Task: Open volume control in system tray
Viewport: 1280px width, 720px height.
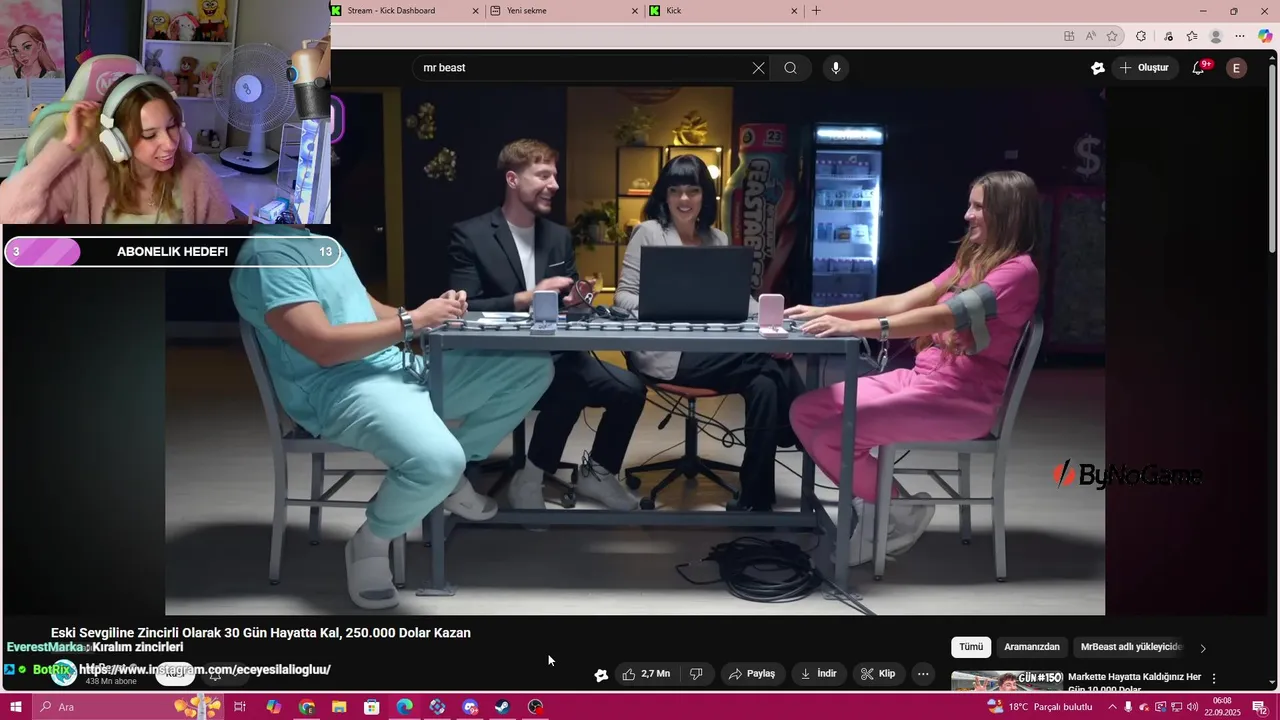Action: (1193, 707)
